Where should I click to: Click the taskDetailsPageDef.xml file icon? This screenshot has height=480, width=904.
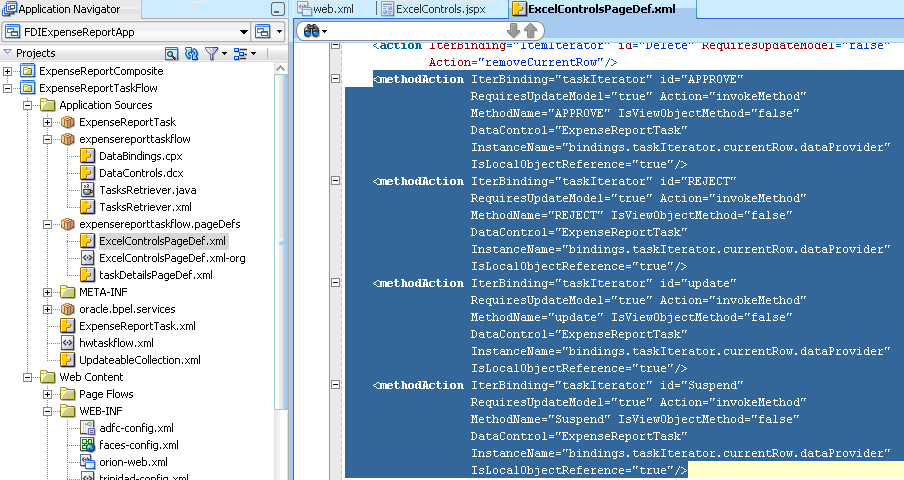point(87,275)
